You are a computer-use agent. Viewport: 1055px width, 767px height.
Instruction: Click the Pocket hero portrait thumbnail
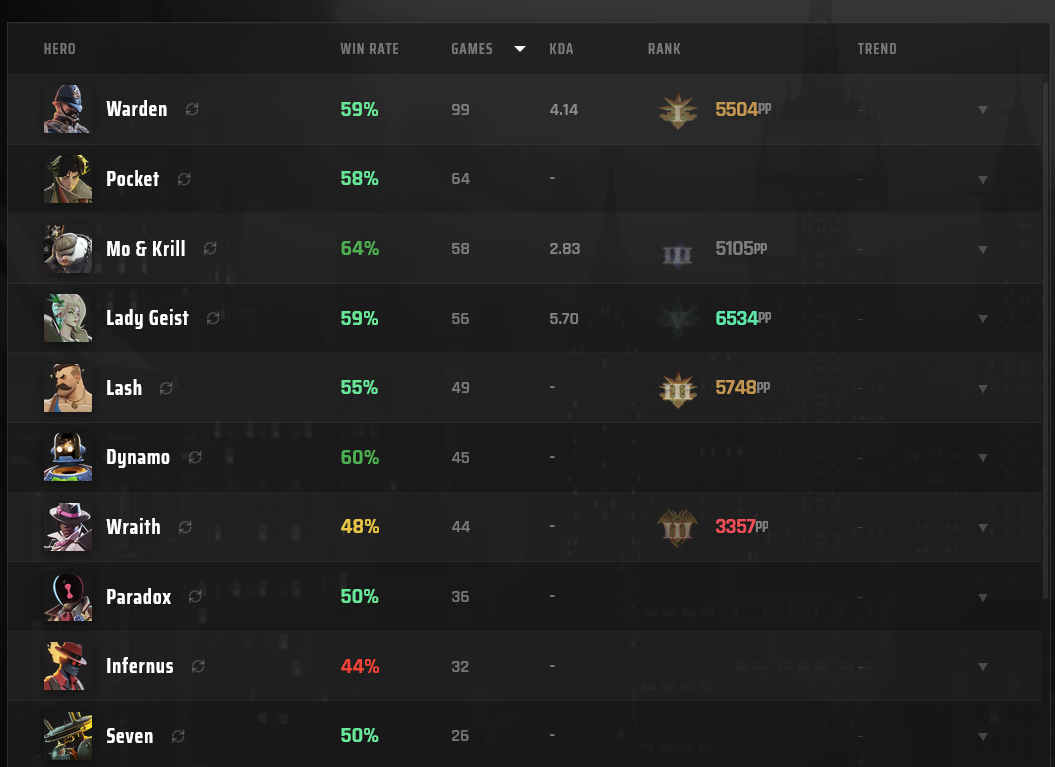coord(68,179)
